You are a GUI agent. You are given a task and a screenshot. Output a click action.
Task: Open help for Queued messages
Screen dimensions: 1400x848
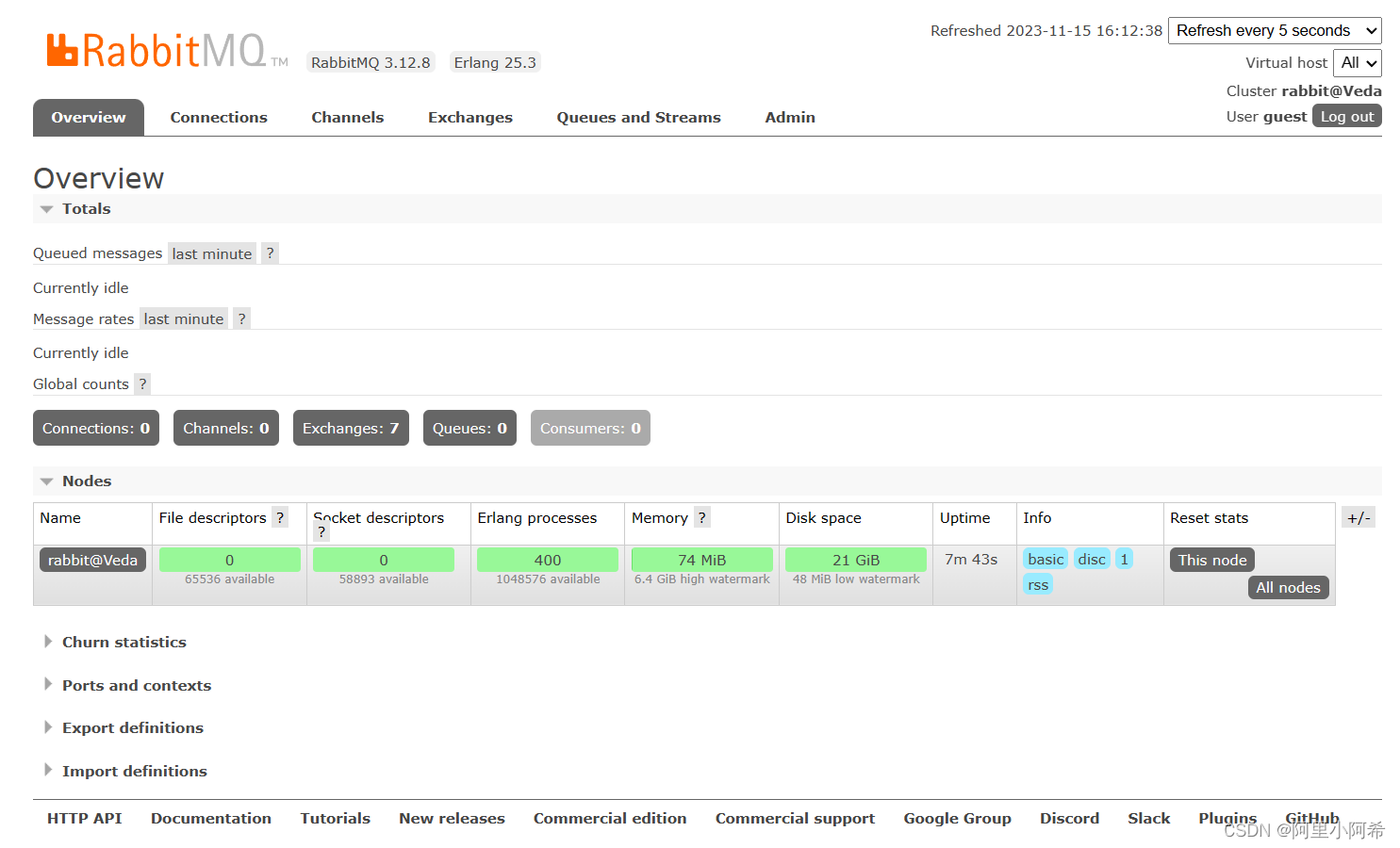(270, 253)
